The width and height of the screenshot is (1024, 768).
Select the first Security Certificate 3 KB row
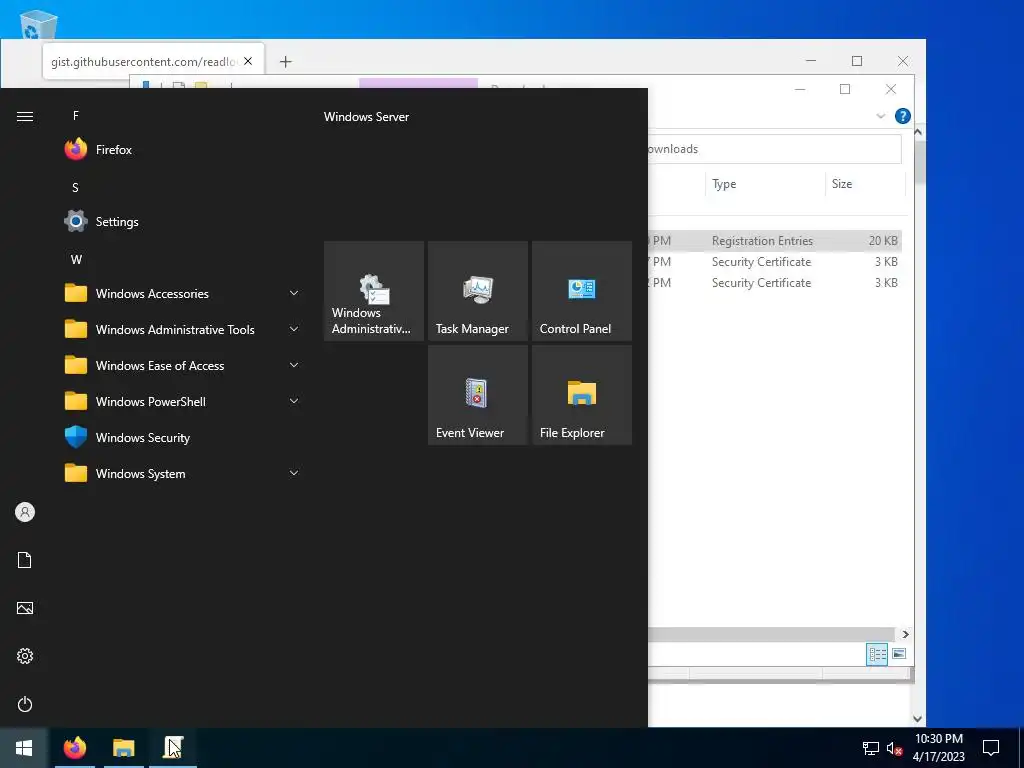(x=775, y=262)
